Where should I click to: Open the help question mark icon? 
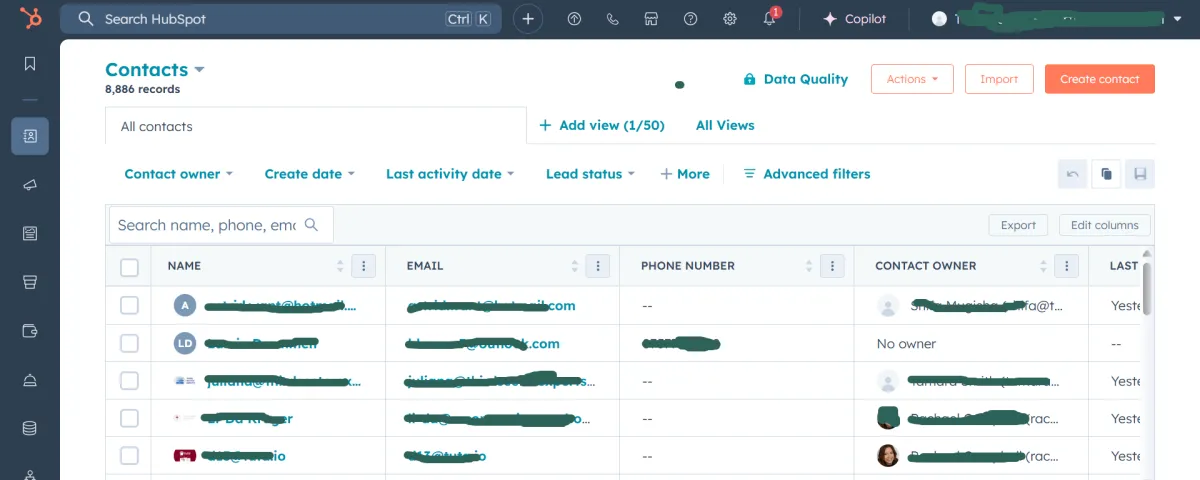click(x=690, y=19)
